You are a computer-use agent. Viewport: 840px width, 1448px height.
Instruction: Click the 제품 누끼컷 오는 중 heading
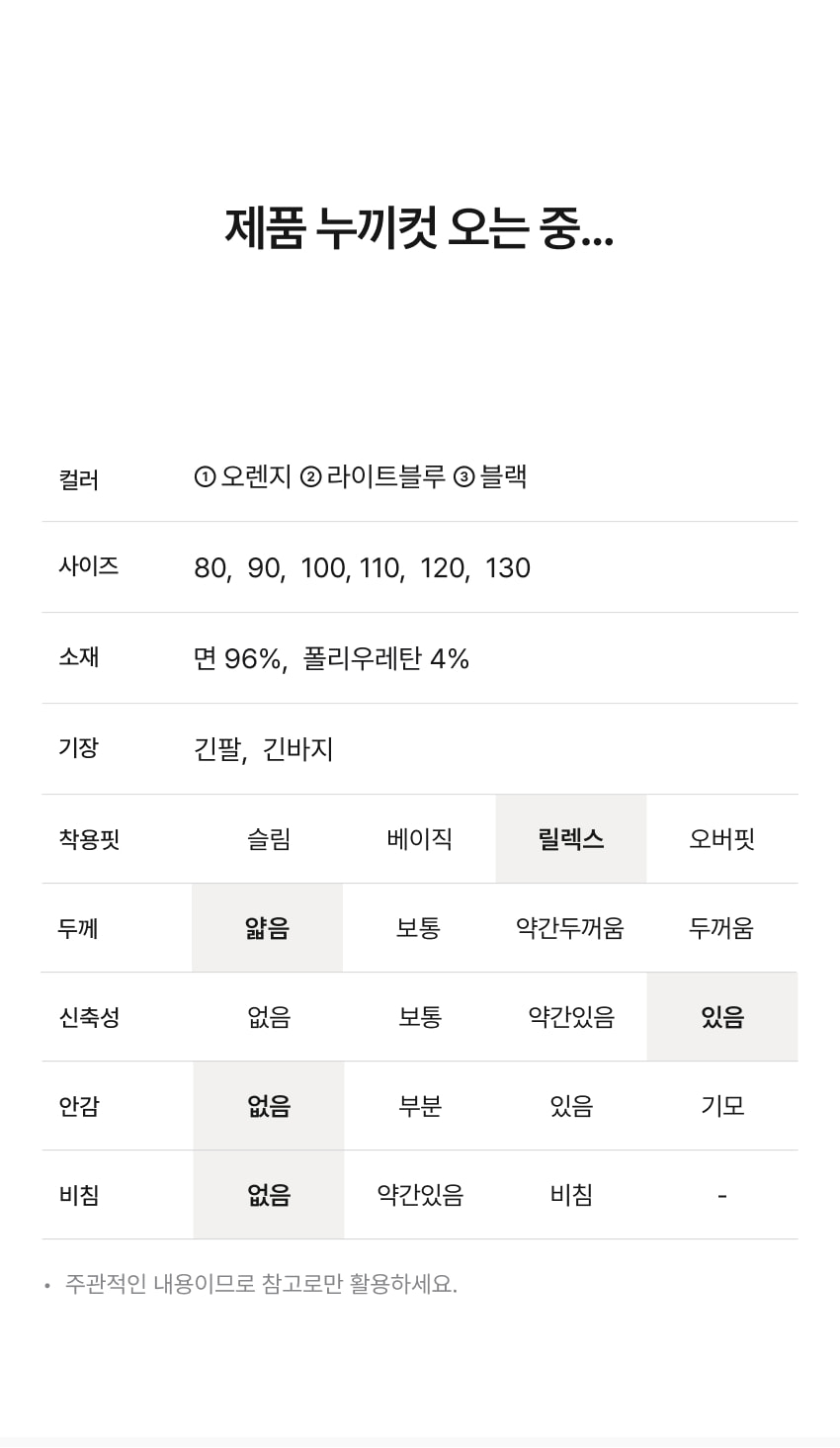tap(419, 228)
